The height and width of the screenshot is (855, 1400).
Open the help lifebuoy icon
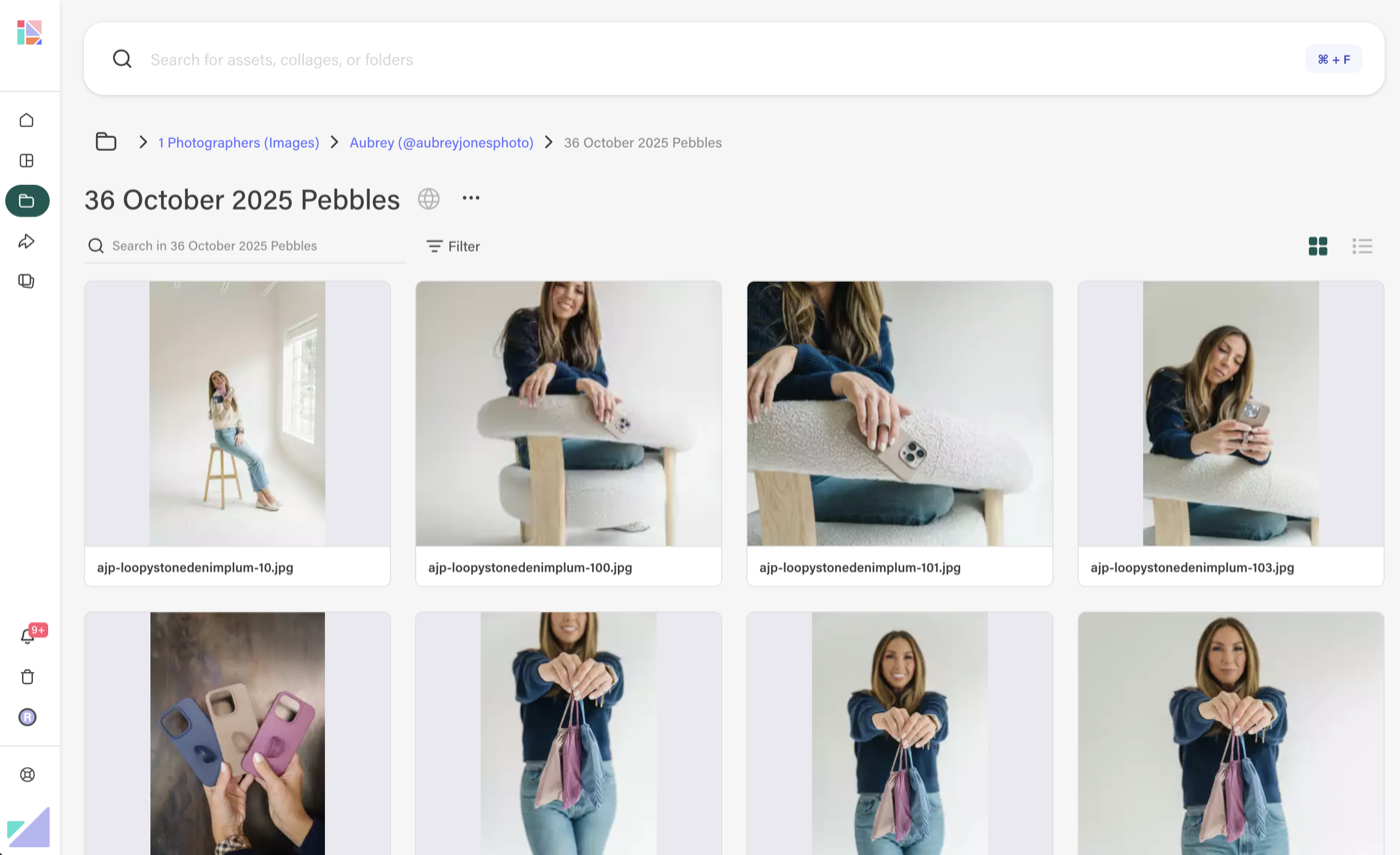pyautogui.click(x=27, y=775)
